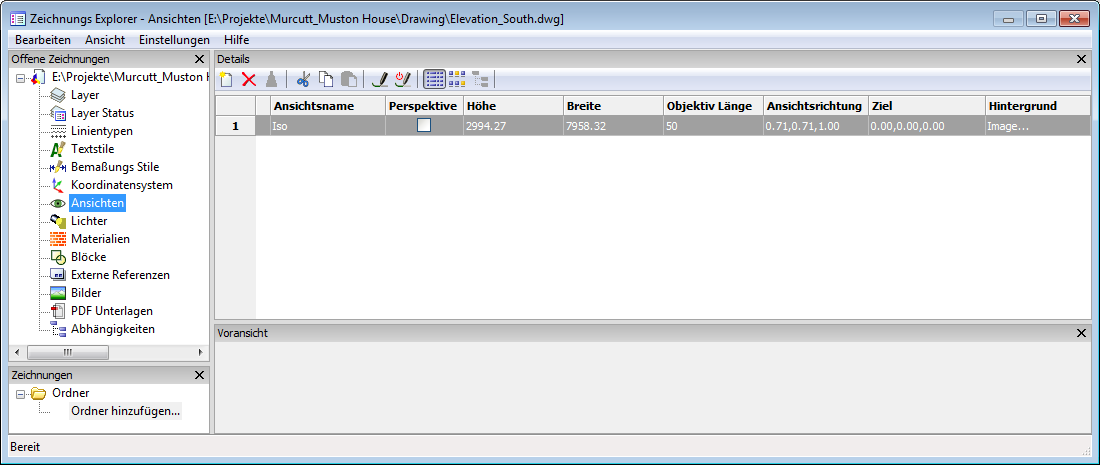
Task: Select the Externe Referenzen tree item
Action: tap(120, 275)
